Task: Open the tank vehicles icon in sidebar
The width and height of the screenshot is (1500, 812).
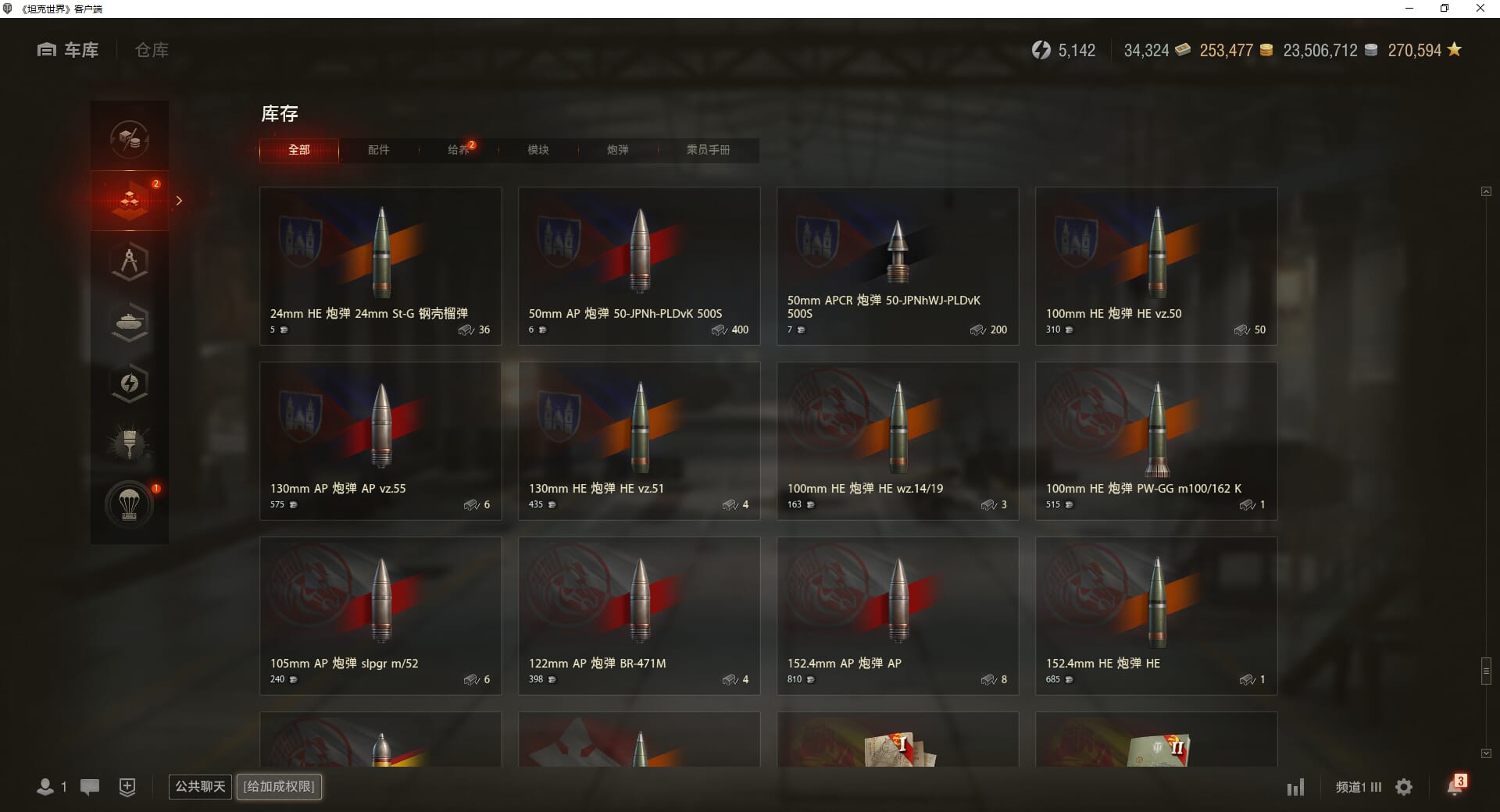Action: pos(130,322)
